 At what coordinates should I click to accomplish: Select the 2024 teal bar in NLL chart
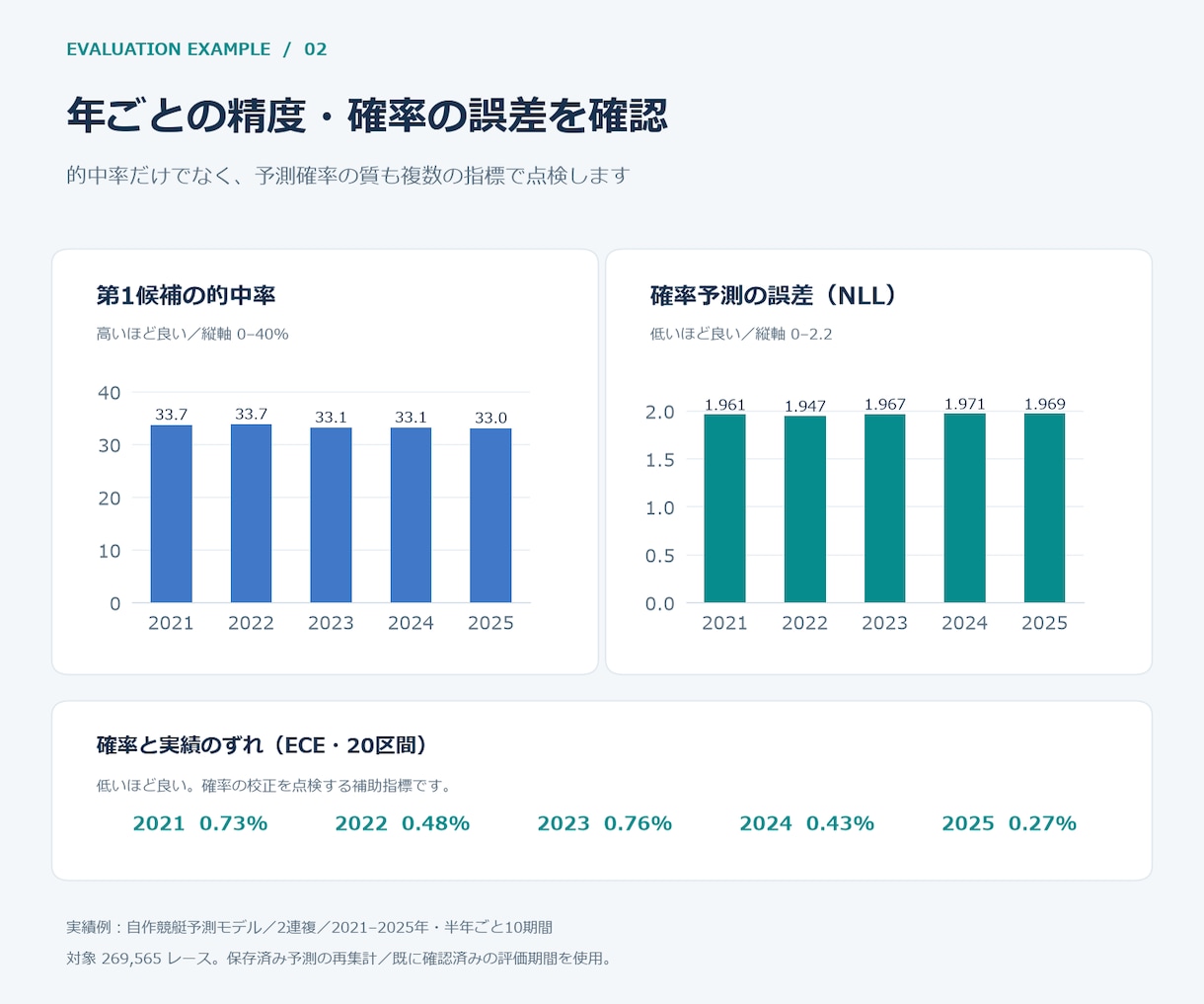pyautogui.click(x=964, y=507)
